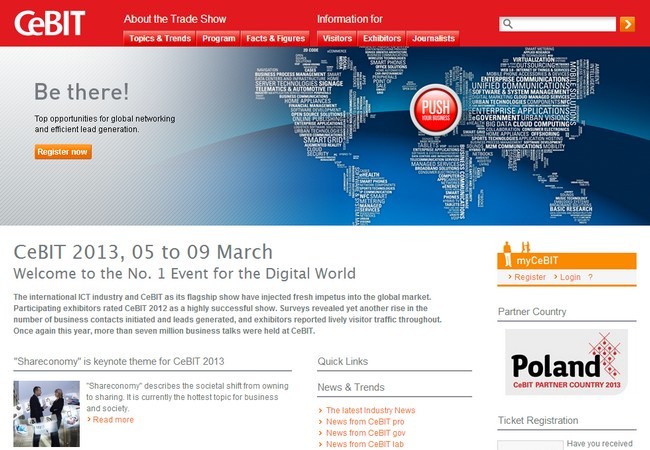The image size is (650, 450).
Task: Open the Visitors section
Action: [x=337, y=39]
